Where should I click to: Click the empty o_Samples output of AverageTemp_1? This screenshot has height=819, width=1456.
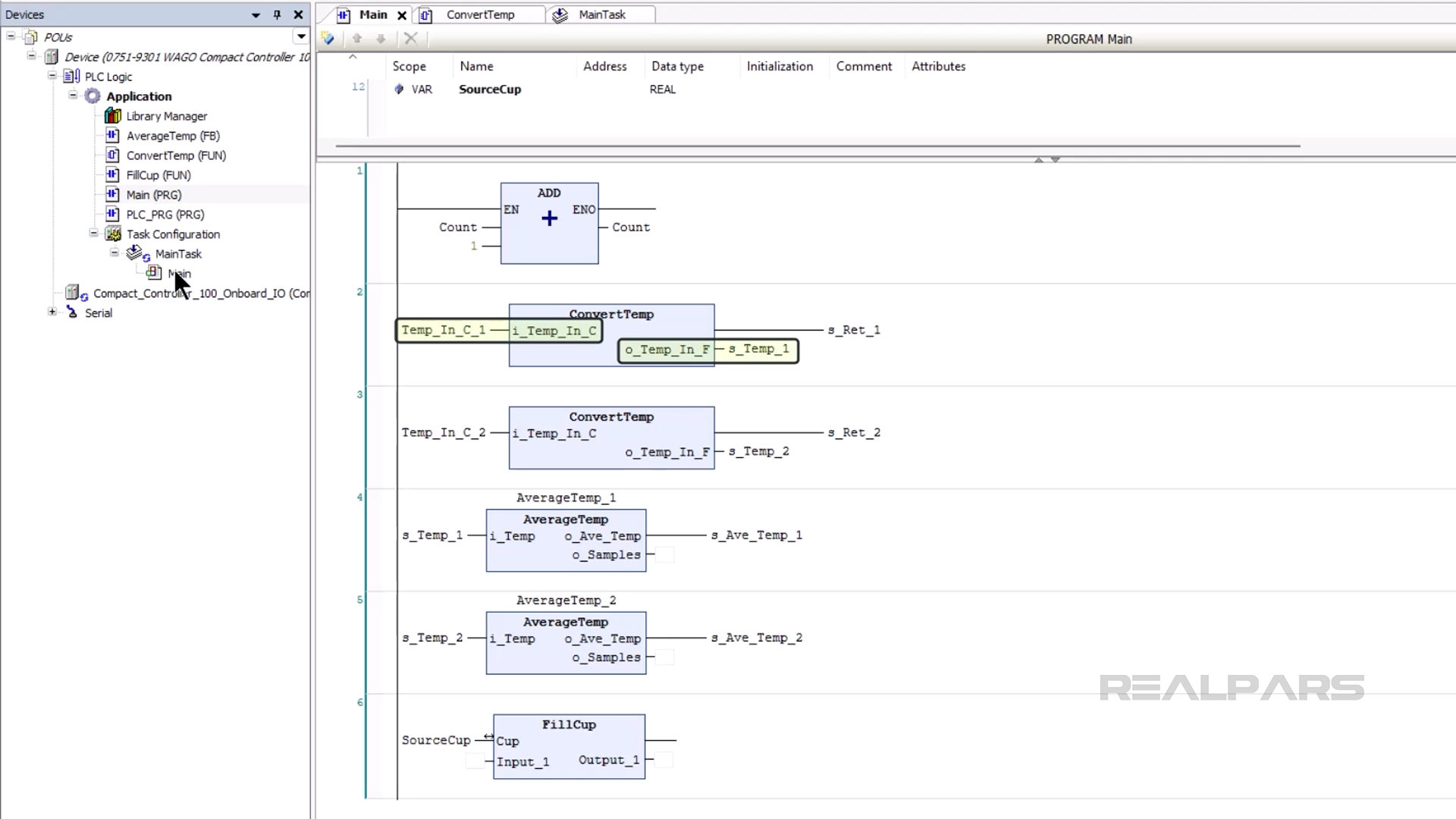pyautogui.click(x=665, y=555)
